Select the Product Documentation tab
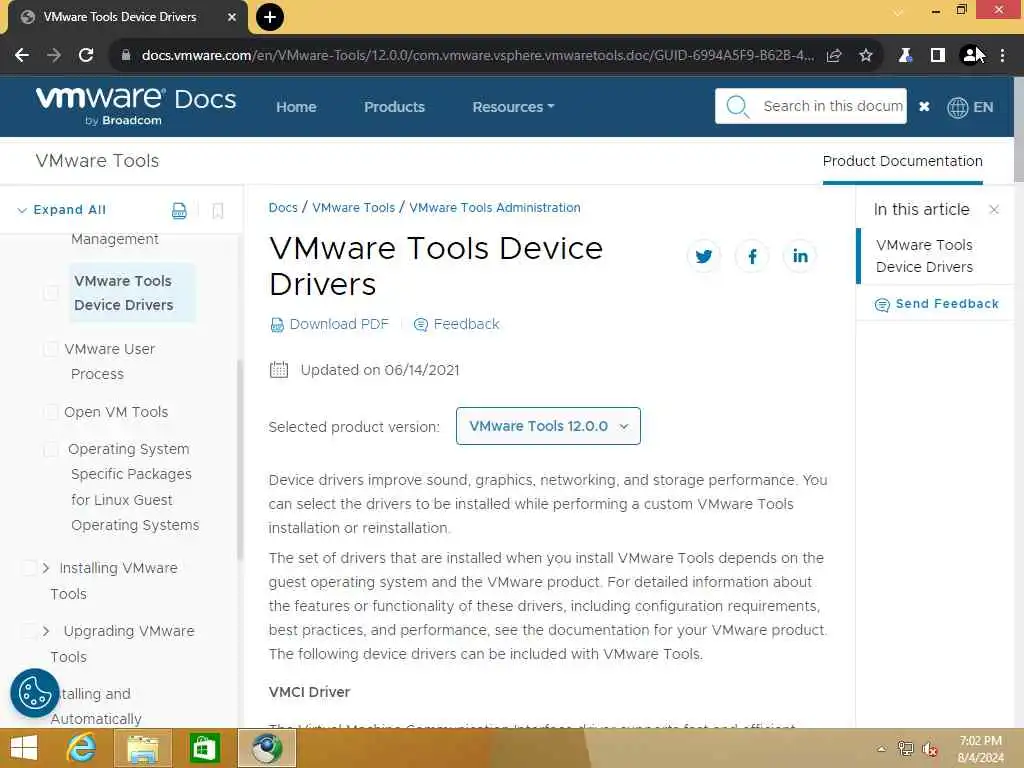This screenshot has width=1024, height=768. pos(903,161)
